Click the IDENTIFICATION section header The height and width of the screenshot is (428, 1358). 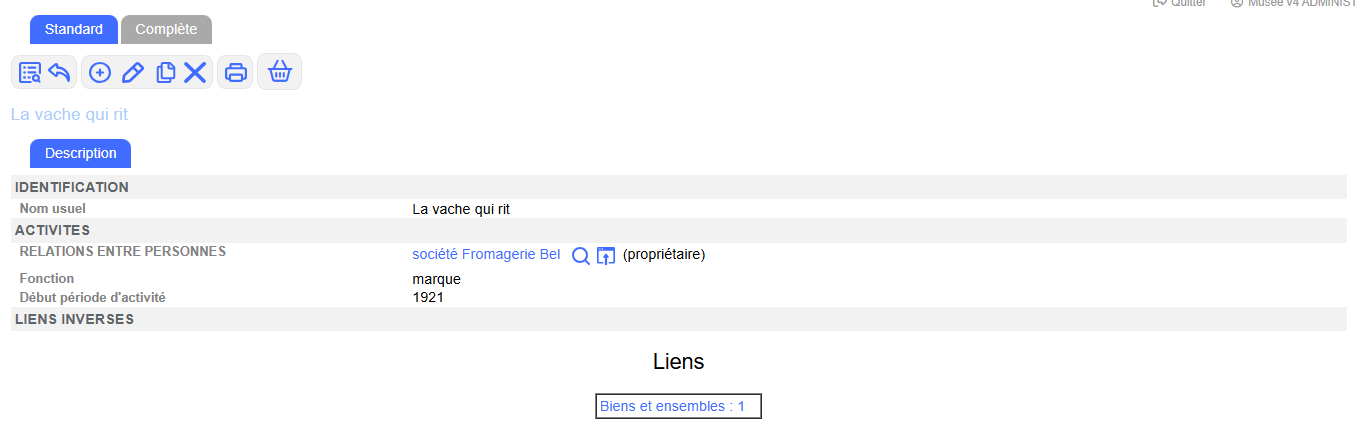[72, 187]
